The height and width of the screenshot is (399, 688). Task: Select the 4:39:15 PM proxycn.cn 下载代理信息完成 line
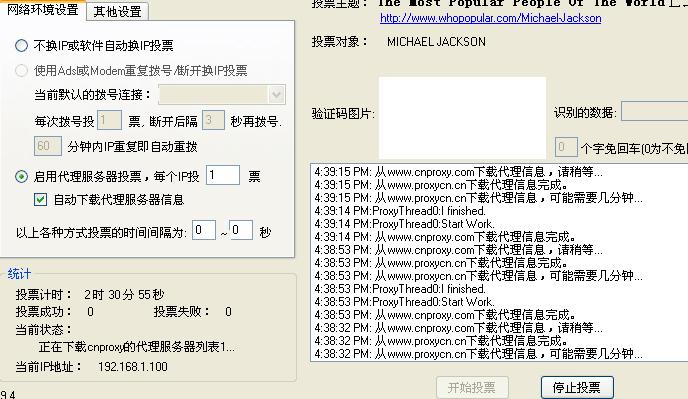(441, 185)
